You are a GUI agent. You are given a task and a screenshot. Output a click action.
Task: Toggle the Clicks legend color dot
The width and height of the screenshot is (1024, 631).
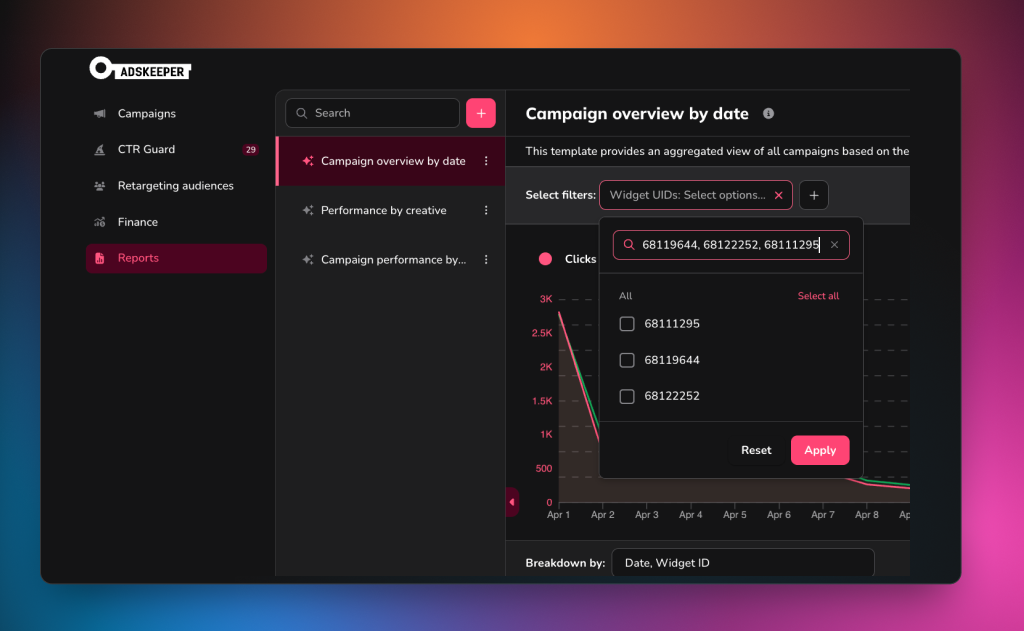point(545,259)
